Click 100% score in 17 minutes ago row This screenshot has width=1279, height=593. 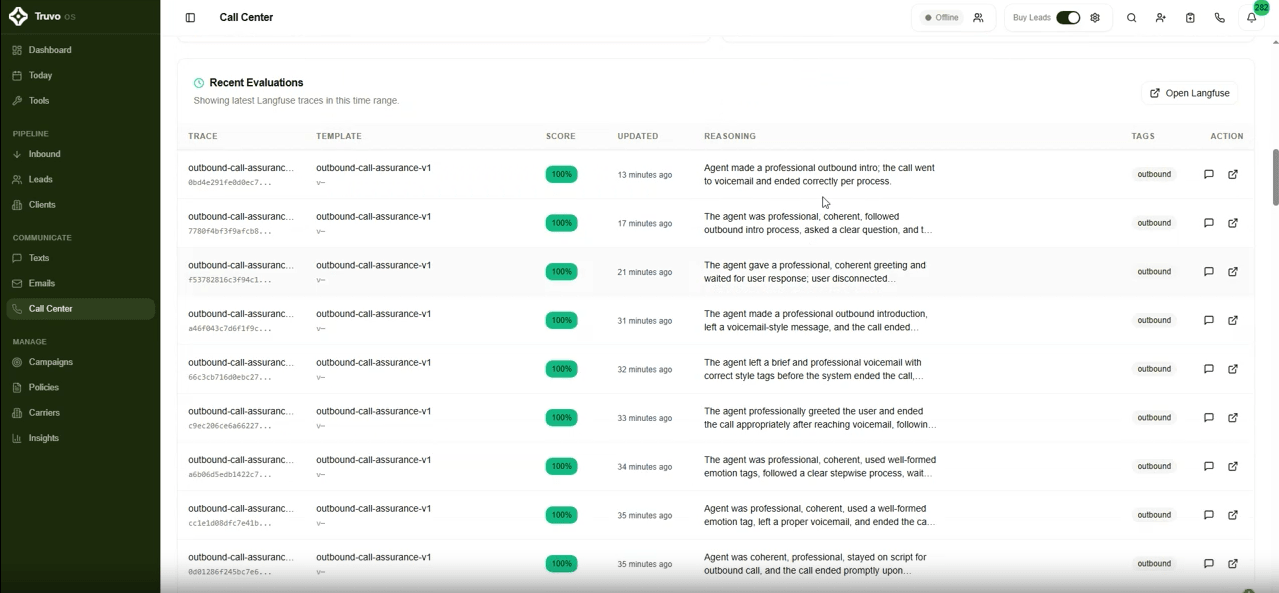coord(561,223)
